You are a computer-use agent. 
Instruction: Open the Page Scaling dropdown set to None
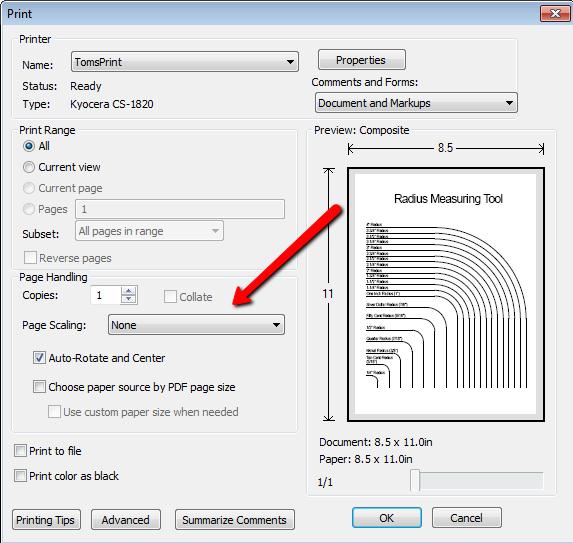(196, 324)
